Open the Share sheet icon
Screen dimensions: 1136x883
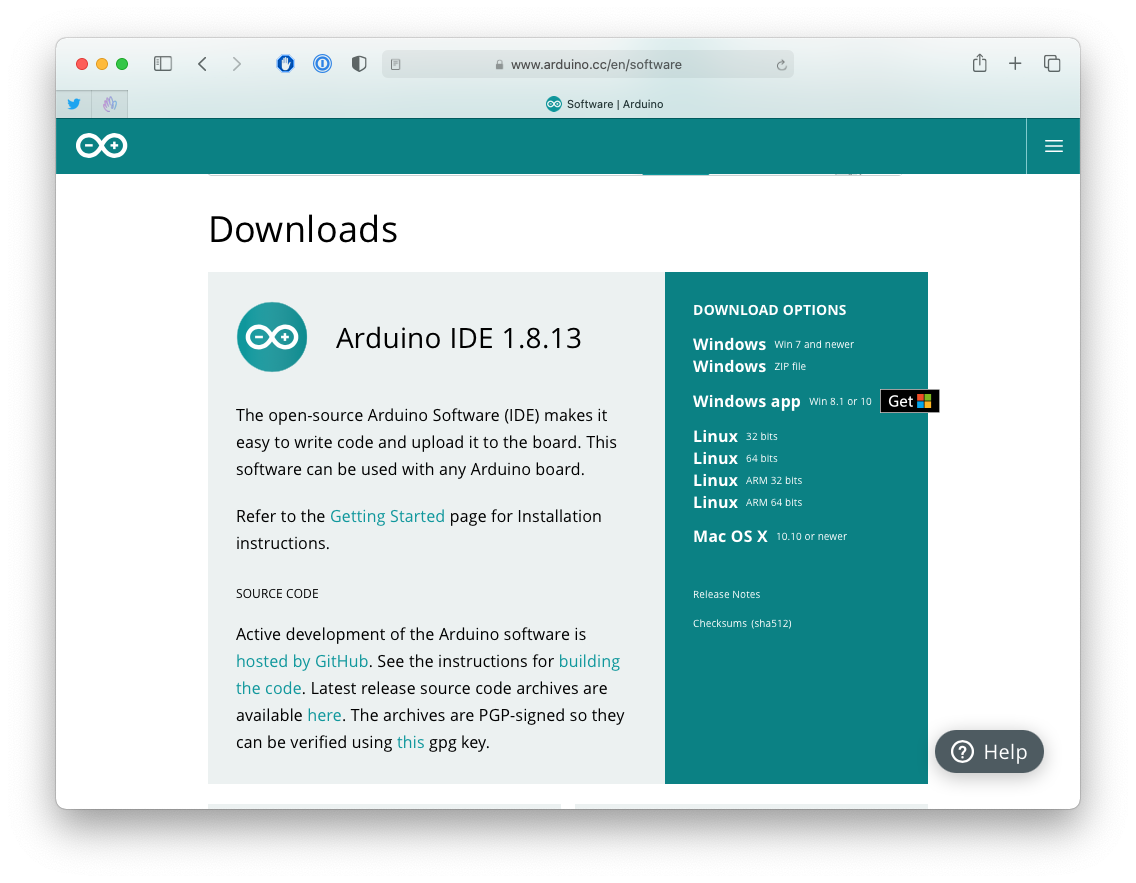[979, 64]
